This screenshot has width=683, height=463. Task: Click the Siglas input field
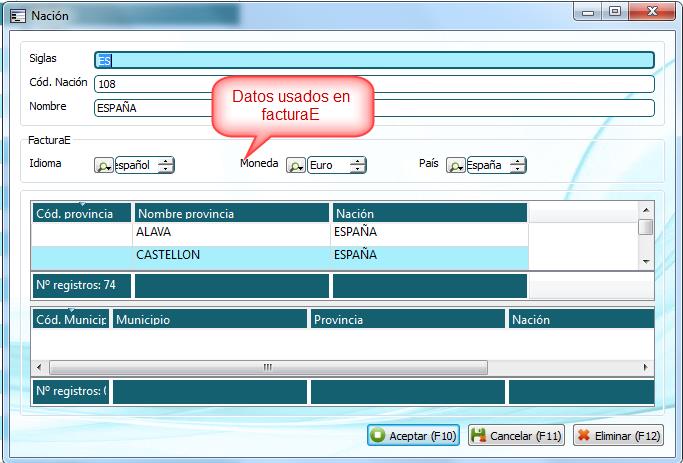[x=374, y=60]
